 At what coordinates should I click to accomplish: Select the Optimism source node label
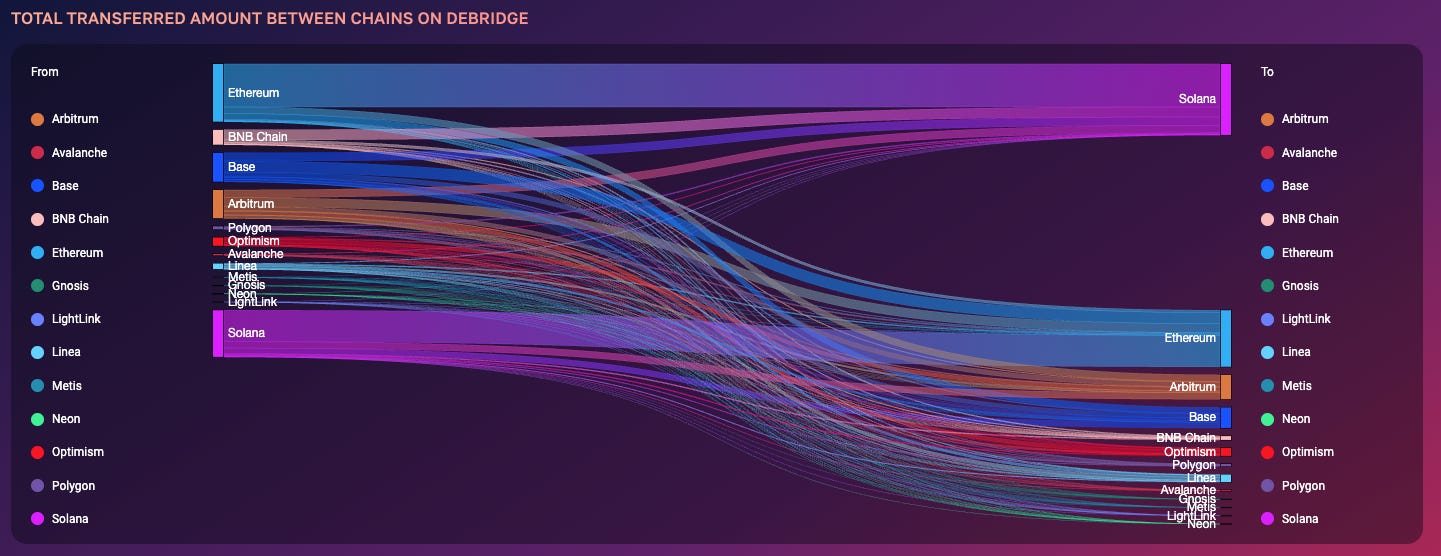point(253,241)
